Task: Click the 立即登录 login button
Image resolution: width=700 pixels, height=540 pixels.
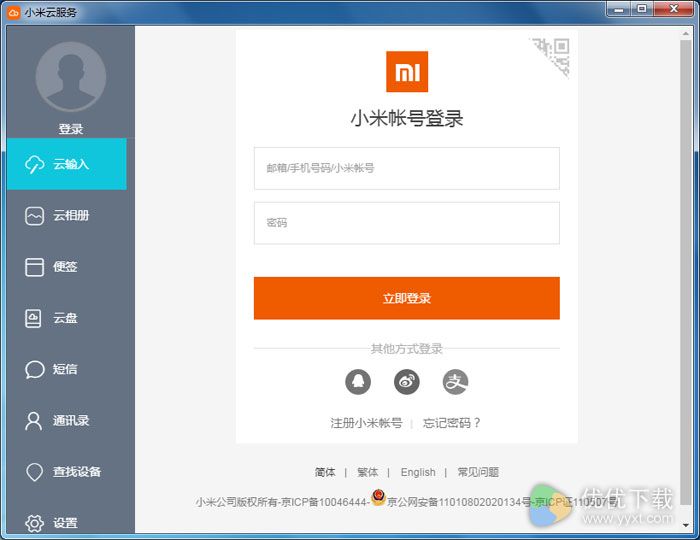Action: [407, 298]
